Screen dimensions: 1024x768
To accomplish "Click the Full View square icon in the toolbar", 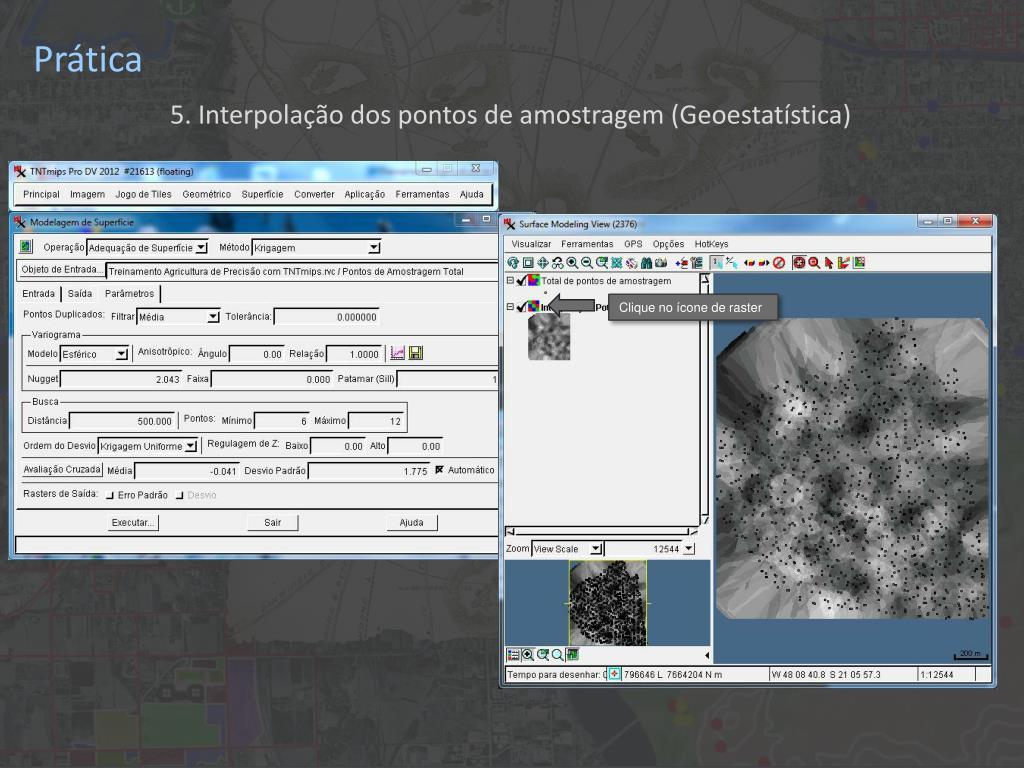I will pos(528,263).
